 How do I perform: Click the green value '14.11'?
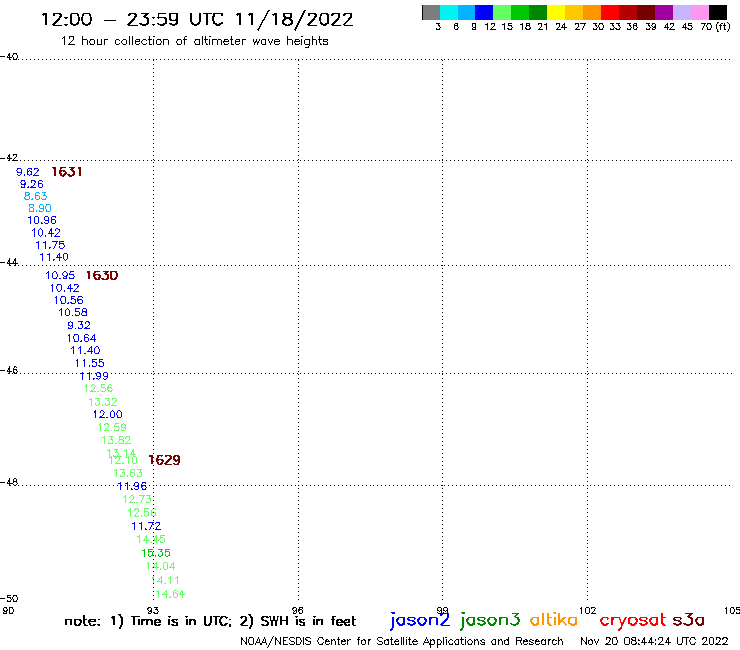coord(165,580)
